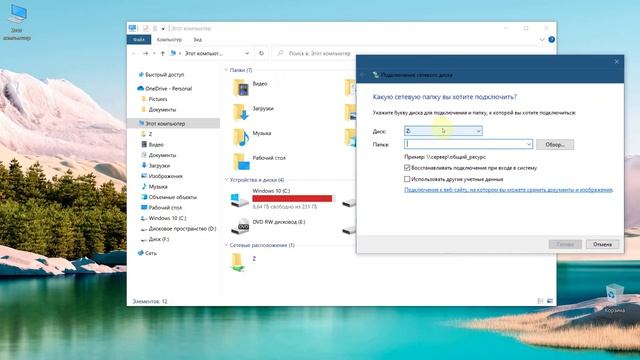640x360 pixels.
Task: Open the Видео folder icon in Explorer
Action: [x=241, y=87]
